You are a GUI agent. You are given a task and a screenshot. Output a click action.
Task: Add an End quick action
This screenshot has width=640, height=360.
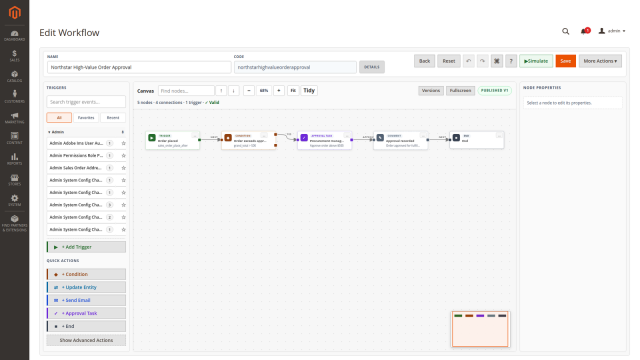(x=86, y=326)
